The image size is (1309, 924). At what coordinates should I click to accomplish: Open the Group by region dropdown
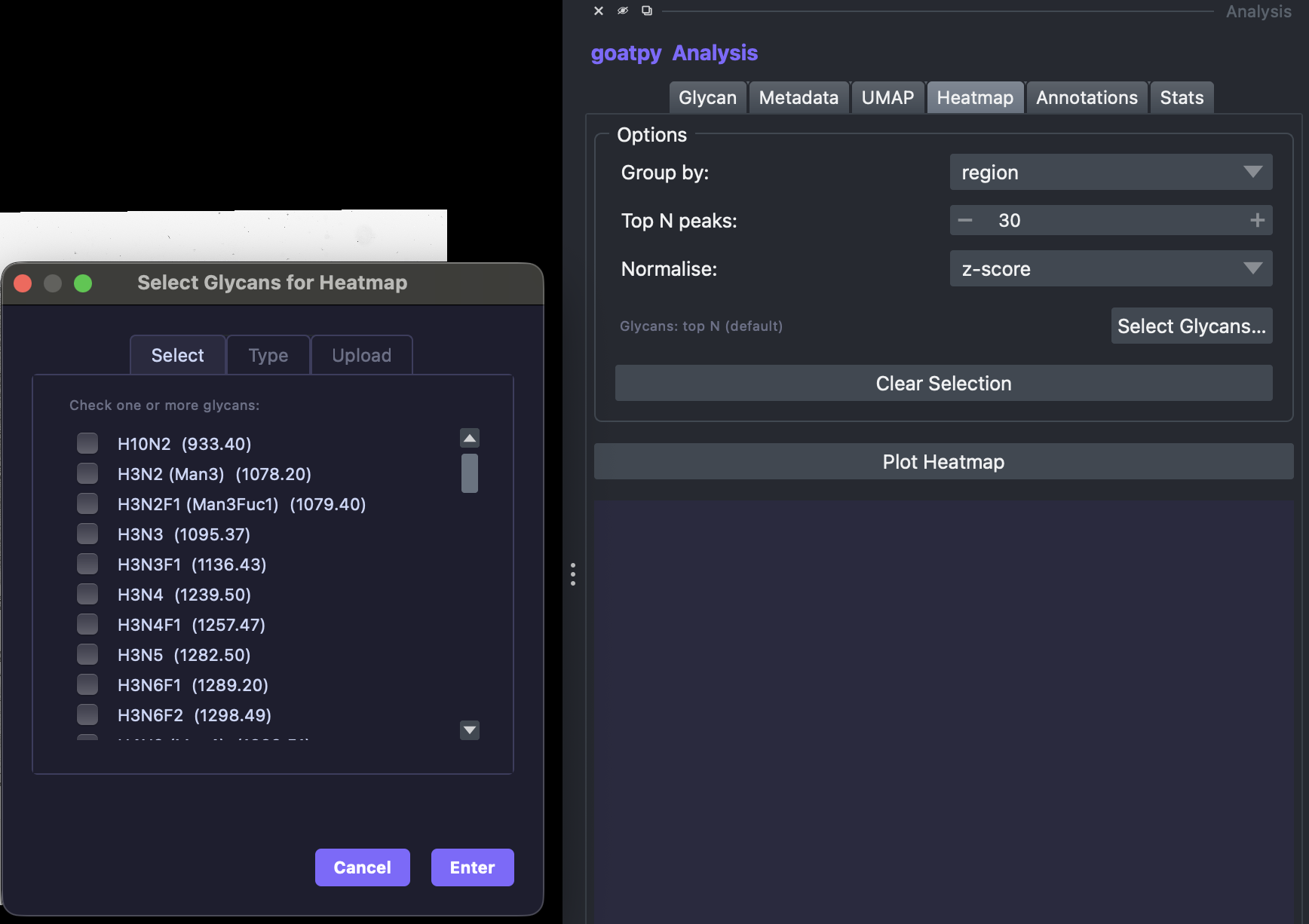pyautogui.click(x=1111, y=173)
